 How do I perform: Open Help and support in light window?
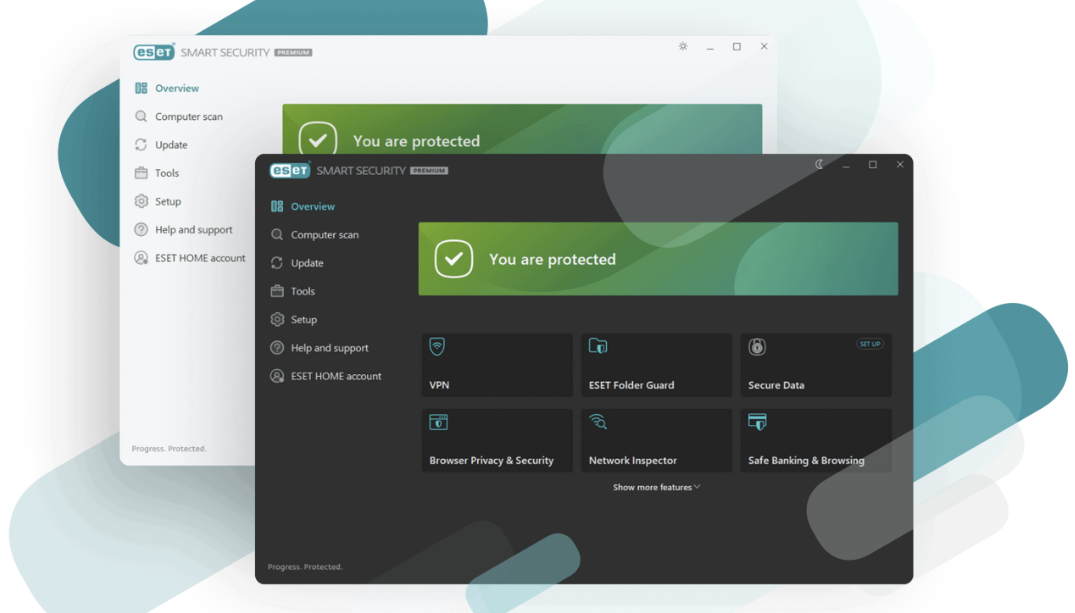click(x=193, y=230)
